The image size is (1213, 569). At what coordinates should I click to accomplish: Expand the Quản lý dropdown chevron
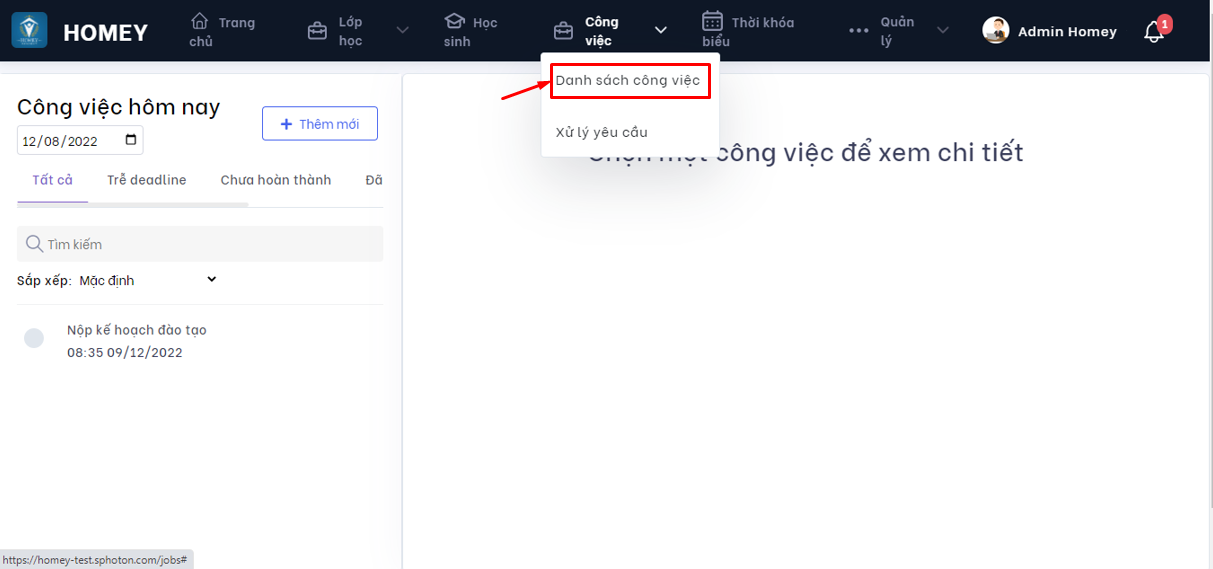click(x=942, y=31)
